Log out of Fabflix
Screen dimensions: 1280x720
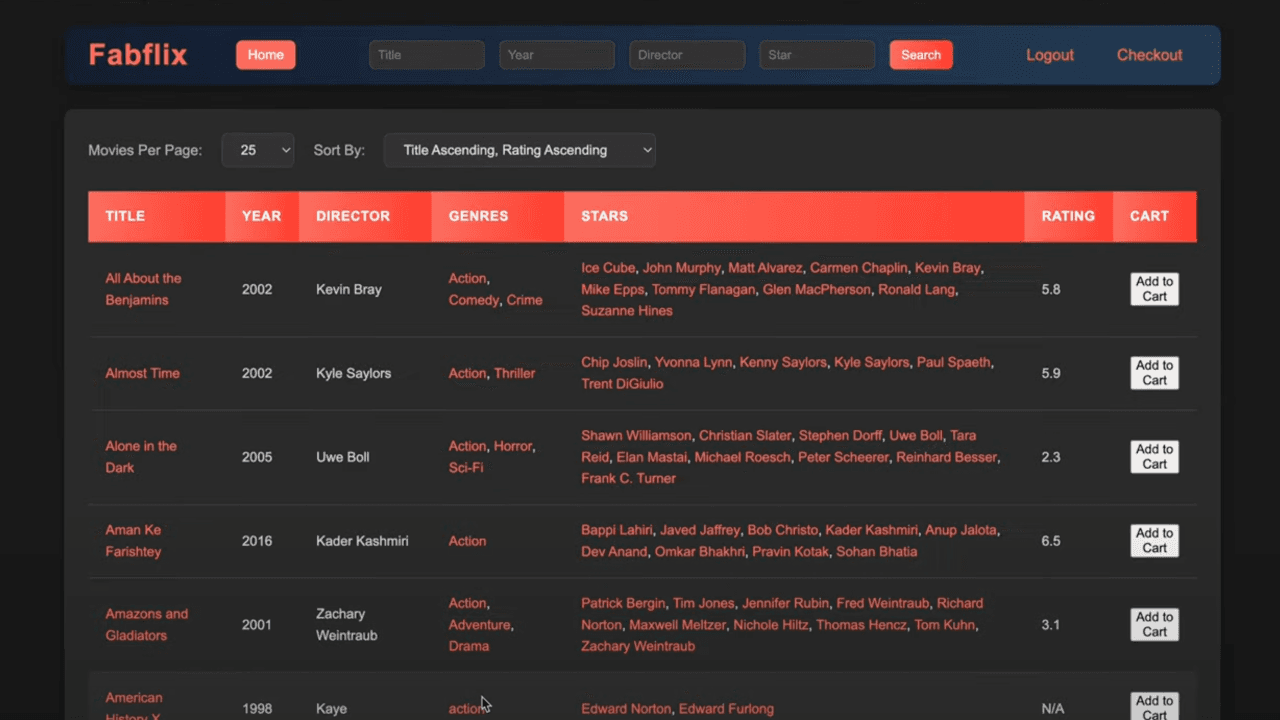pos(1049,55)
